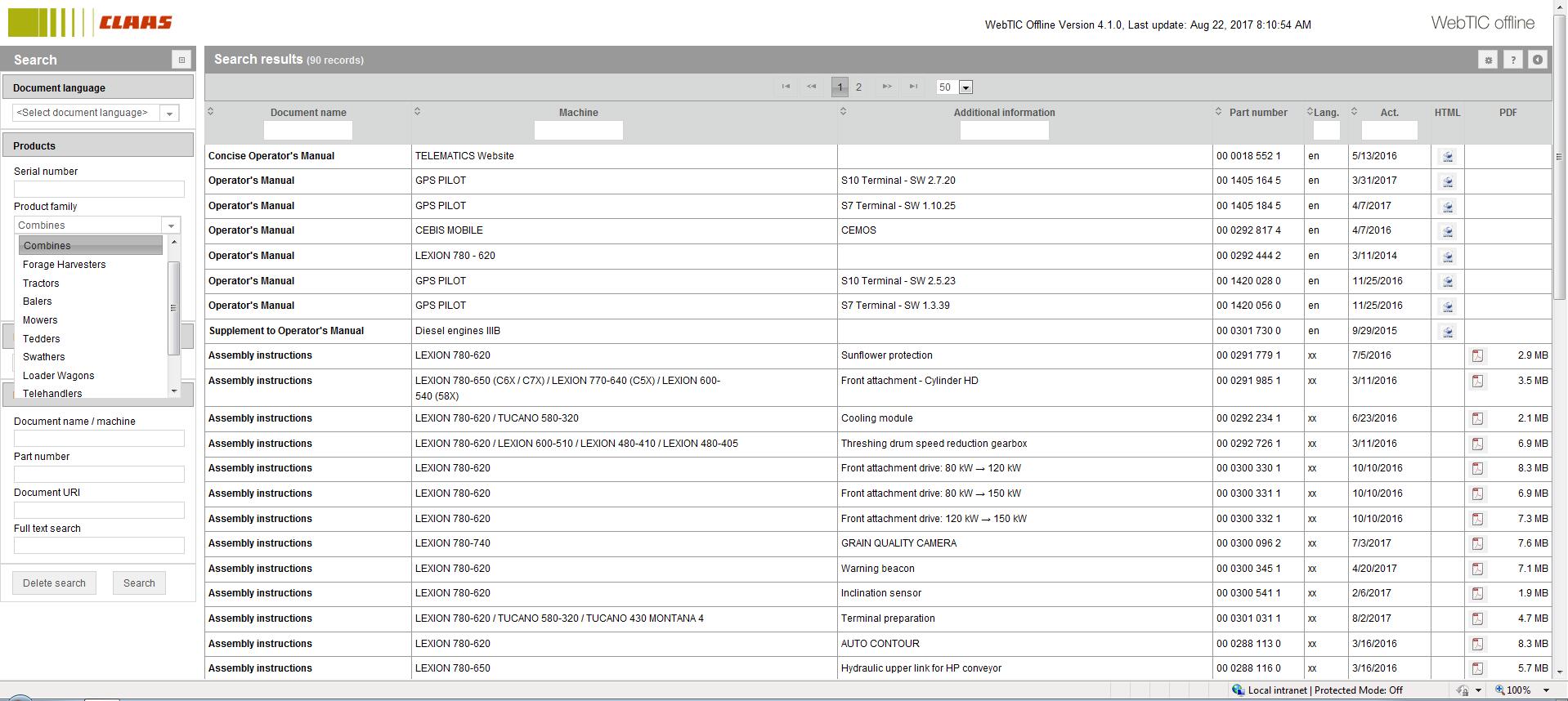The height and width of the screenshot is (701, 1568).
Task: Click the Search button
Action: point(139,583)
